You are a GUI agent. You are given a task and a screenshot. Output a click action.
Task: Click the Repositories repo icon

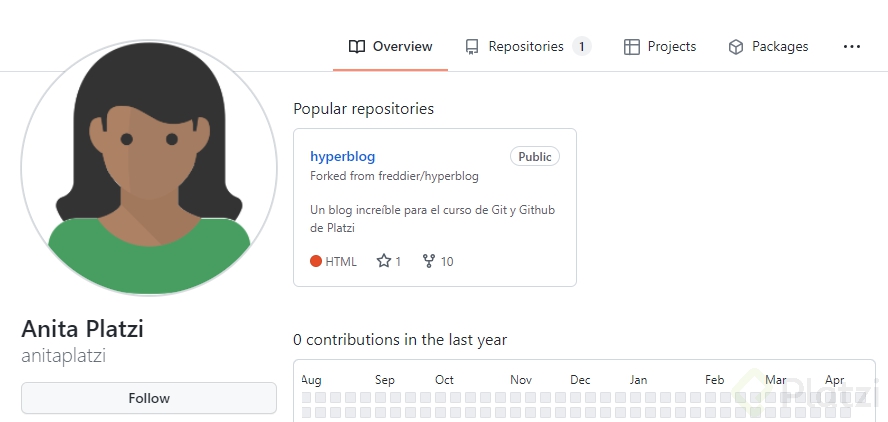point(472,47)
